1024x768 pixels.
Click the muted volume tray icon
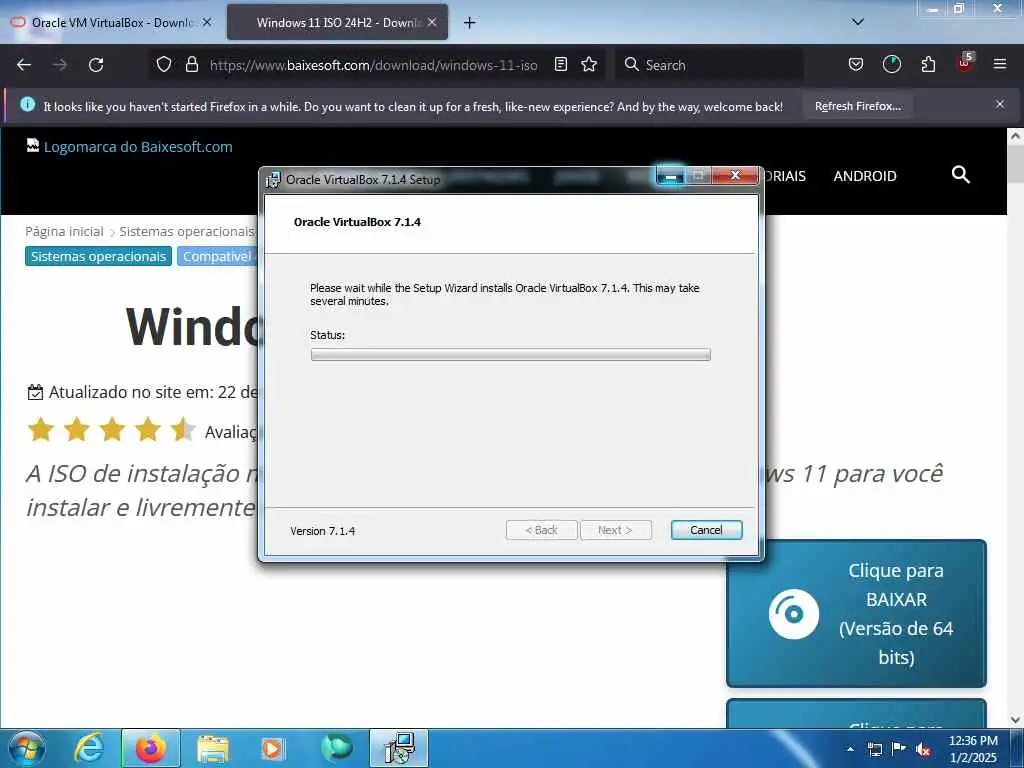point(923,749)
